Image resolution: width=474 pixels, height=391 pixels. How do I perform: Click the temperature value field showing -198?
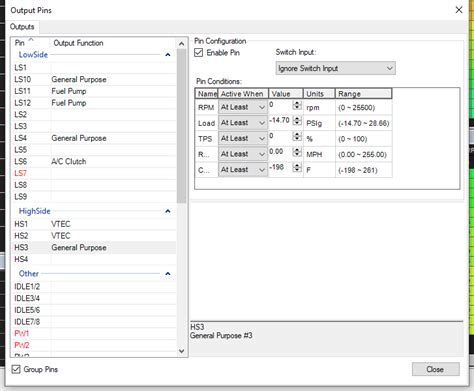pos(281,168)
